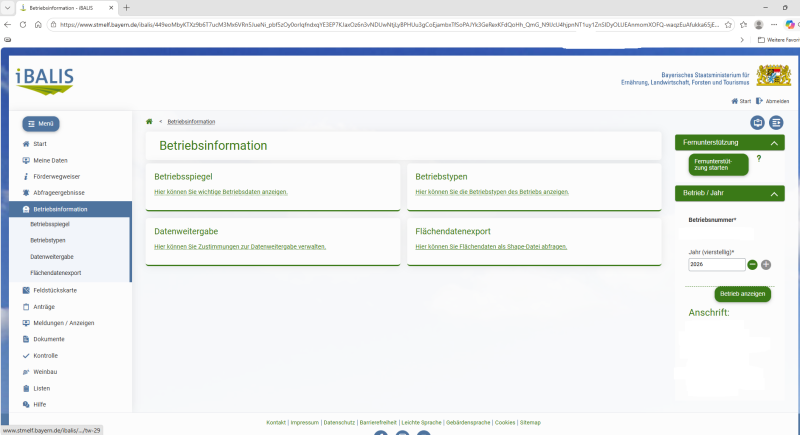Open the Flächendaten als Shape Datei link
800x435 pixels.
[482, 246]
